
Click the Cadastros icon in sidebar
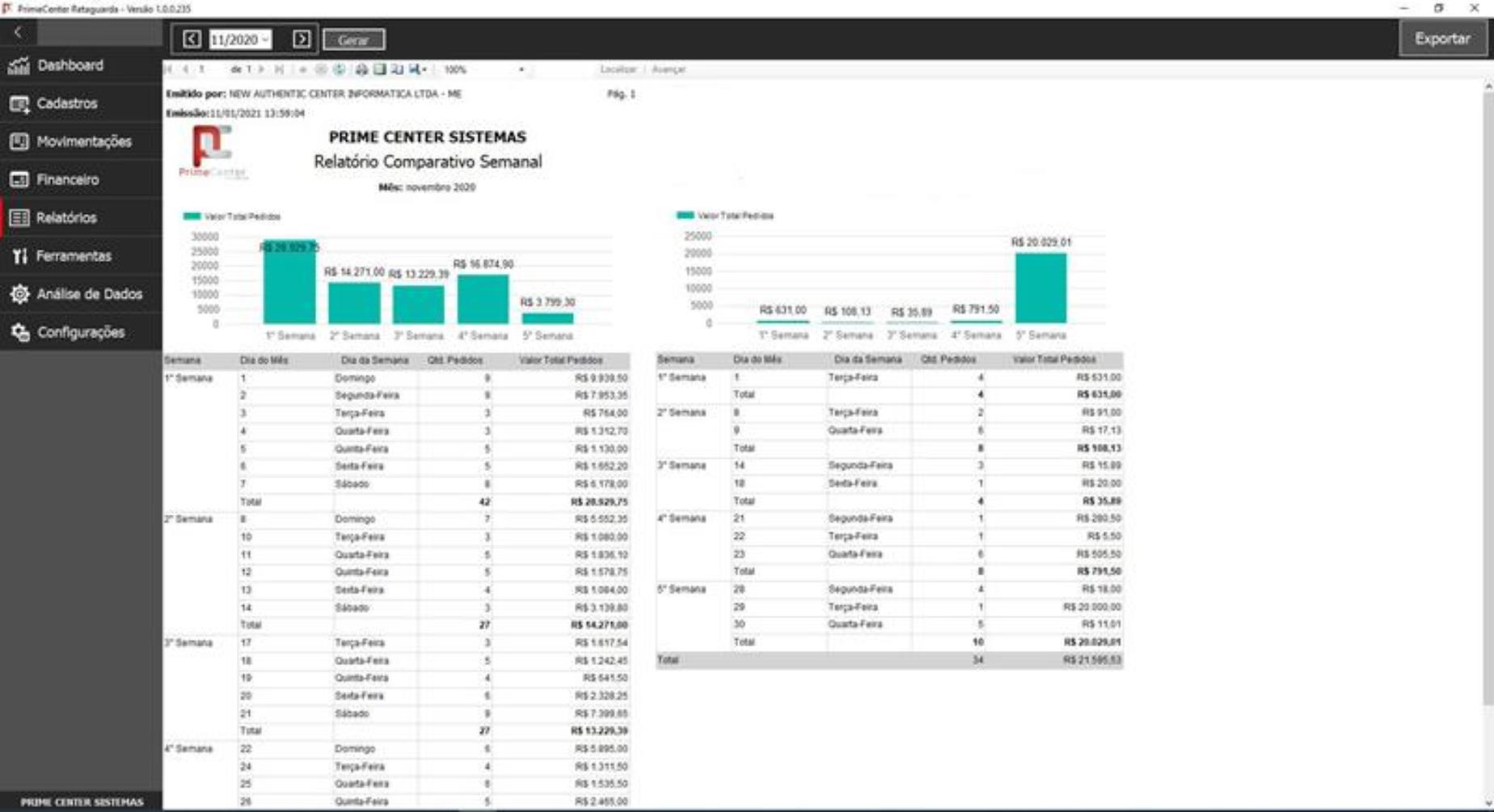point(19,103)
